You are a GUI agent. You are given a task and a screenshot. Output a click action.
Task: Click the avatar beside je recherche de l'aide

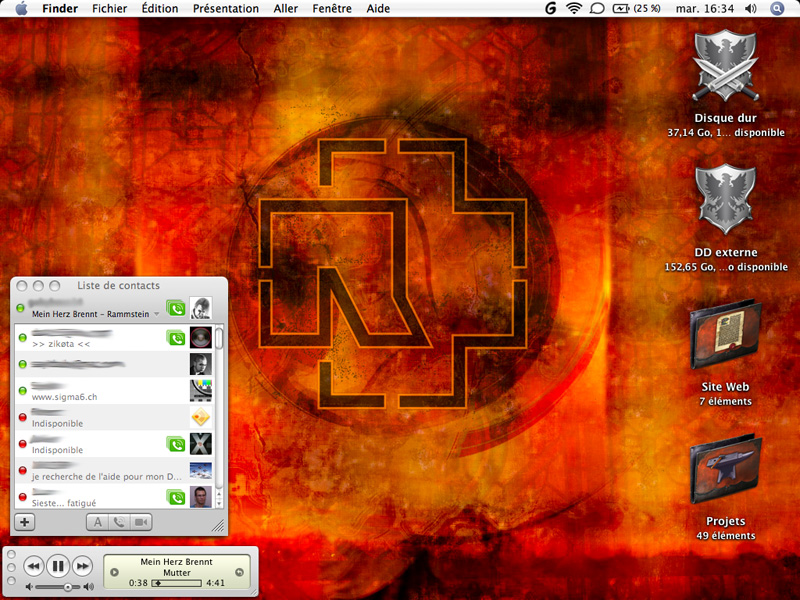coord(201,470)
